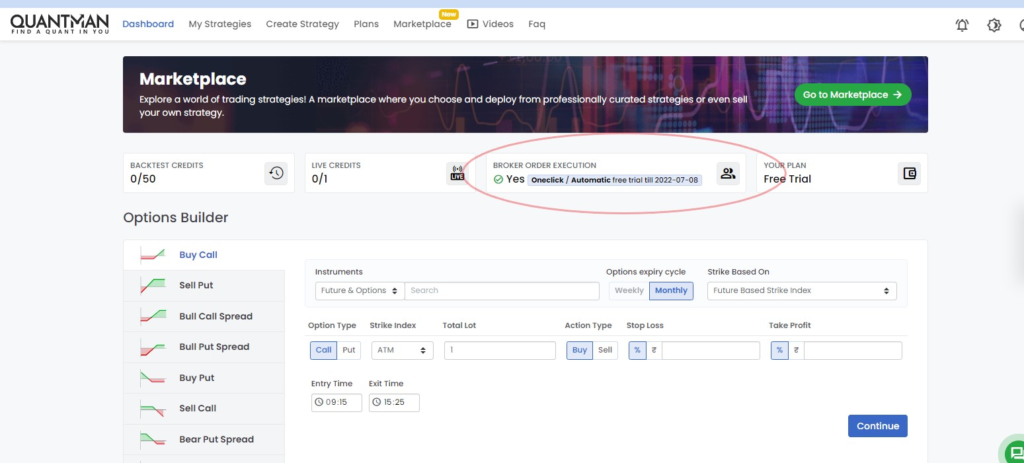
Task: Set Take Profit to percent mode
Action: pyautogui.click(x=779, y=350)
